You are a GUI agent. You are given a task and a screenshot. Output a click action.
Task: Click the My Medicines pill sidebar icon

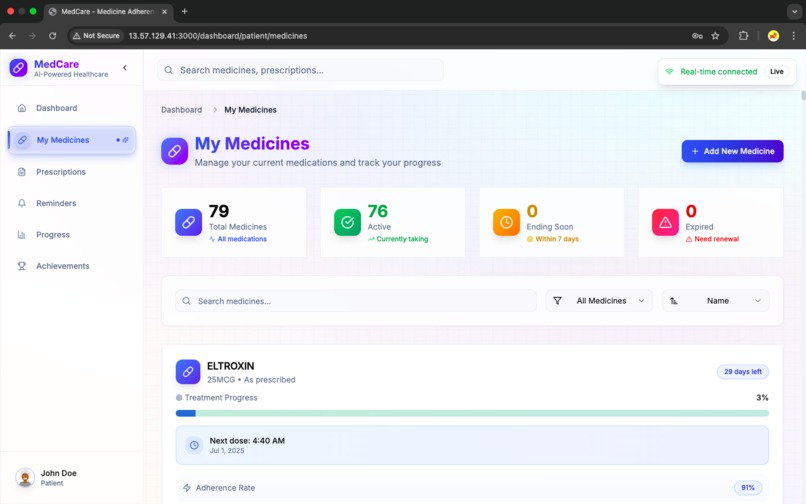coord(22,140)
